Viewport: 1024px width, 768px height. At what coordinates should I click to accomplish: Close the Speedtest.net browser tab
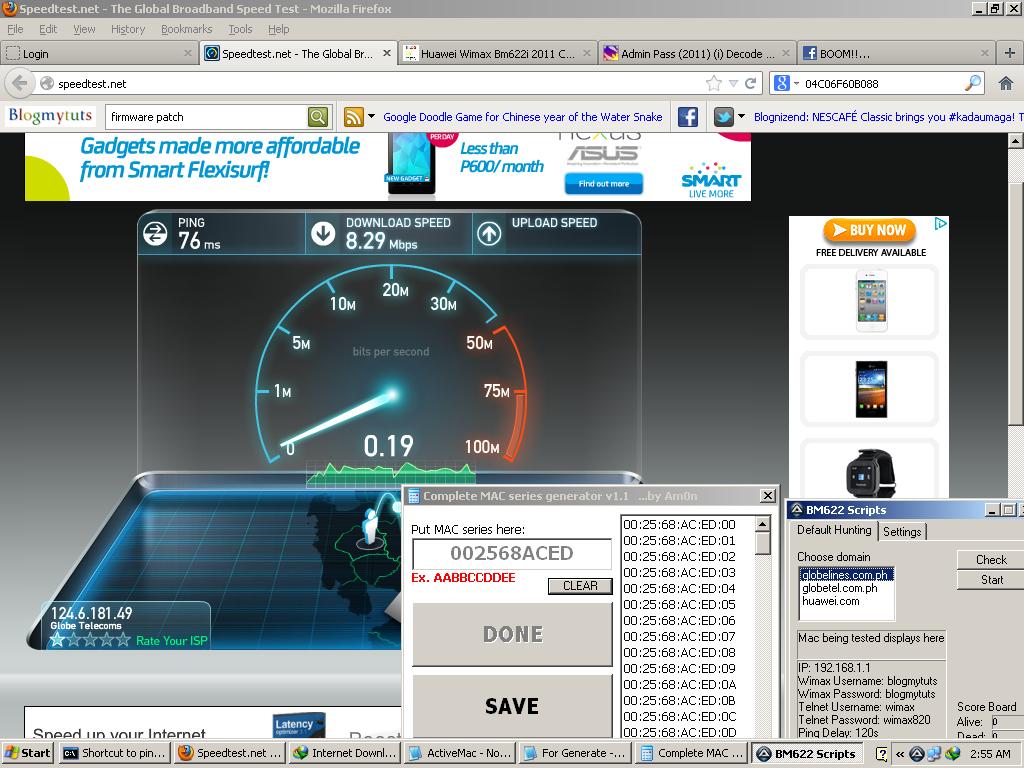(x=387, y=54)
